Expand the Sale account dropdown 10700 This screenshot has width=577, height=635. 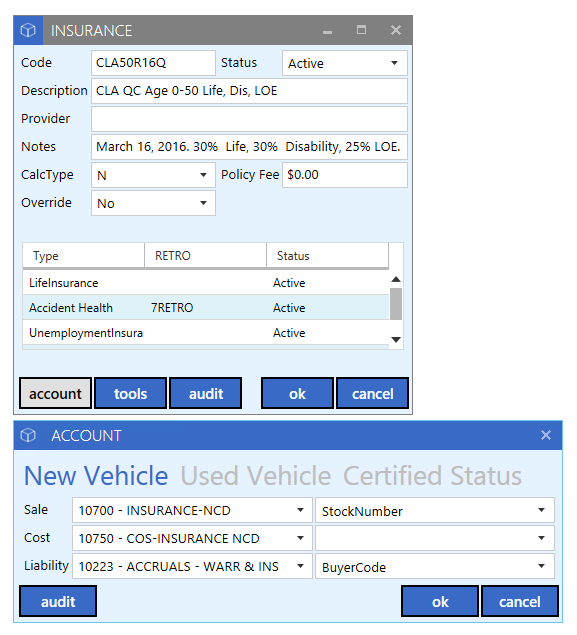pyautogui.click(x=192, y=510)
